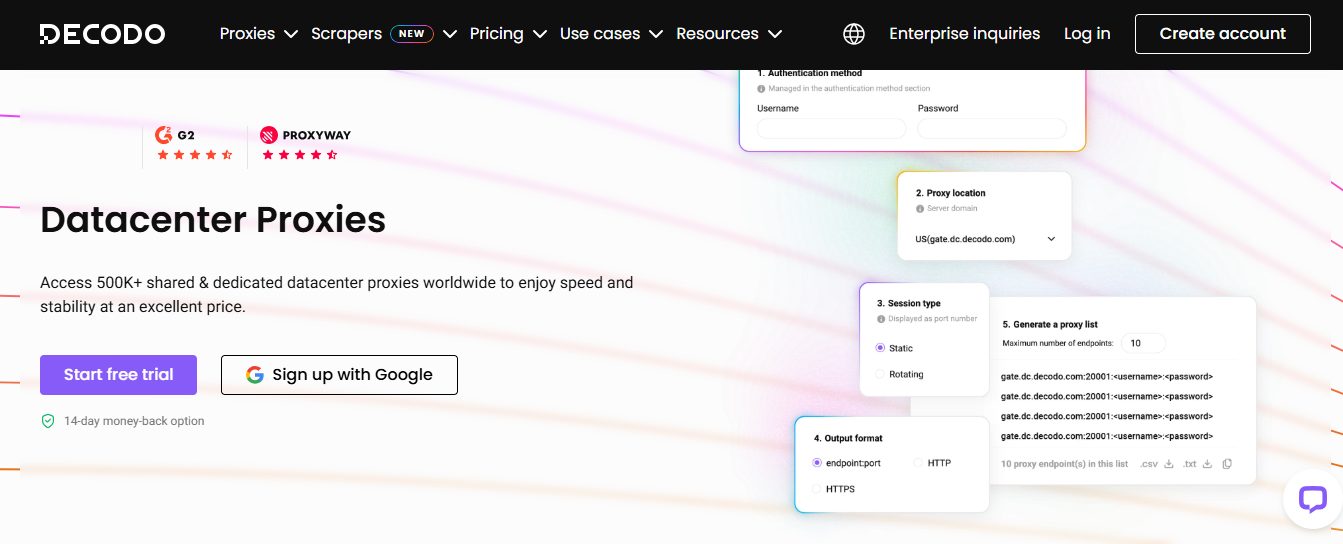The image size is (1343, 544).
Task: Open Enterprise inquiries
Action: tap(964, 34)
